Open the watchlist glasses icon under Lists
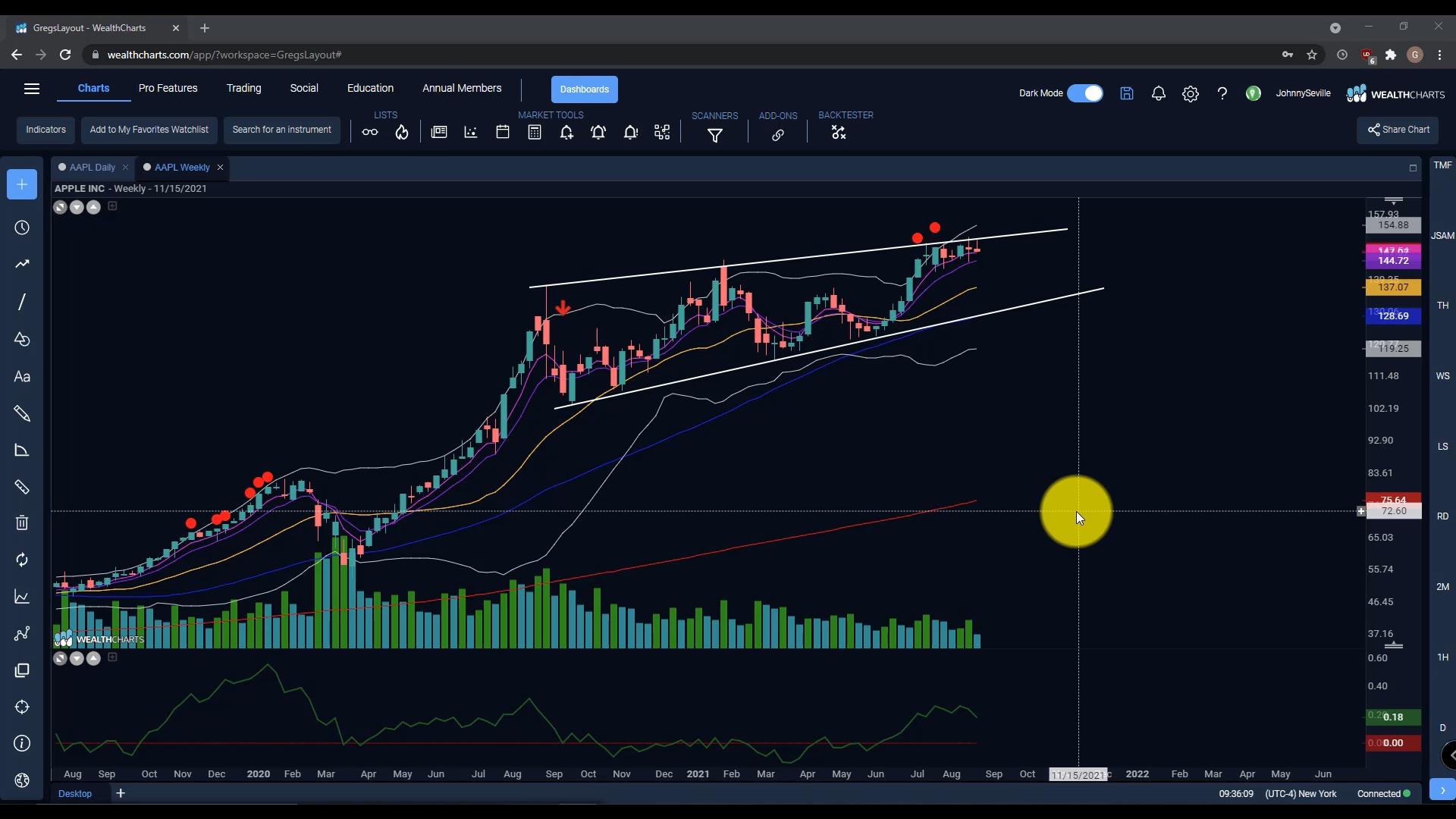Image resolution: width=1456 pixels, height=819 pixels. coord(369,133)
